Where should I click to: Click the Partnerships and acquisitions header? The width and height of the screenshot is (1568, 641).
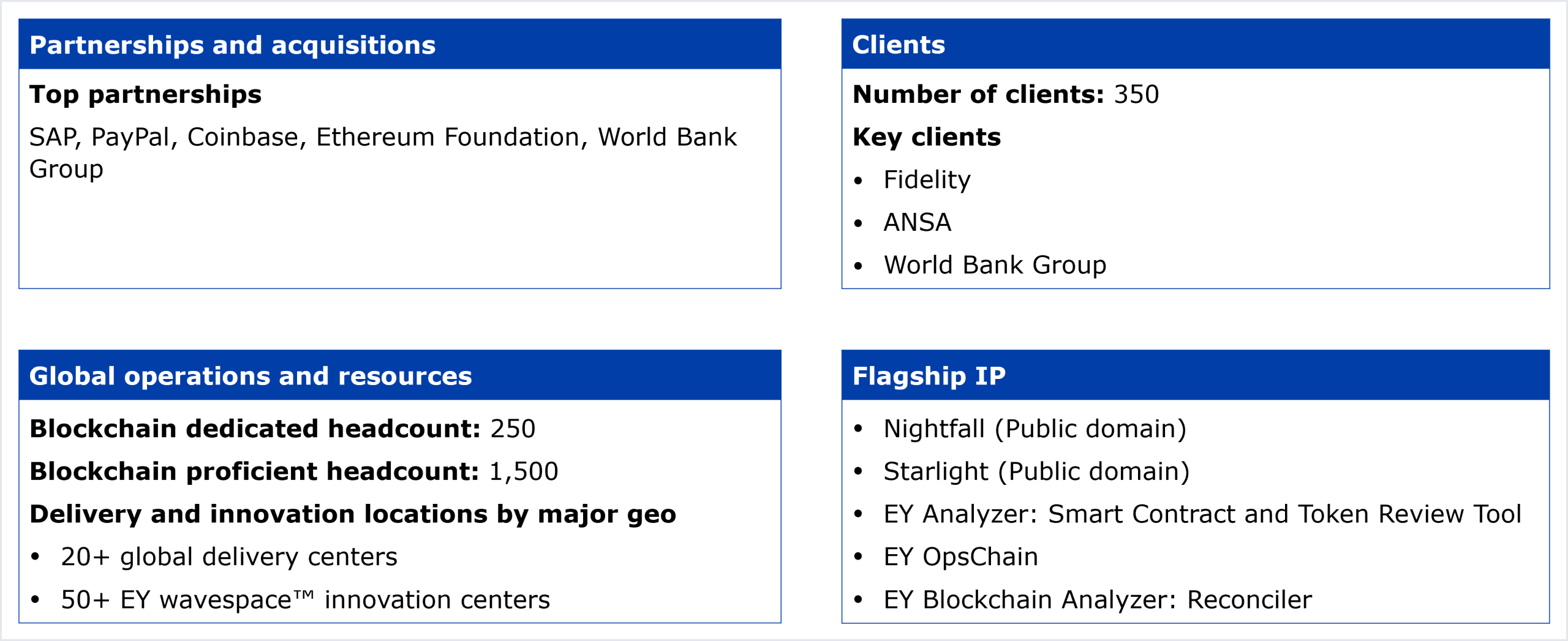click(x=233, y=45)
